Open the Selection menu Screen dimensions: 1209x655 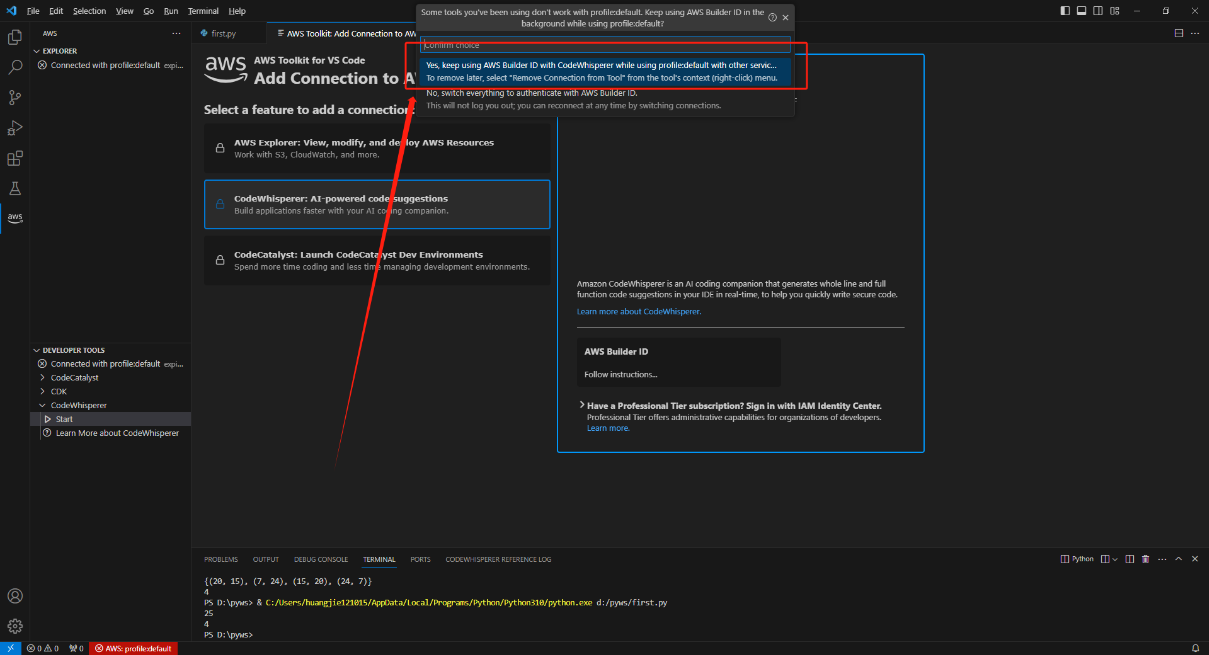[89, 11]
